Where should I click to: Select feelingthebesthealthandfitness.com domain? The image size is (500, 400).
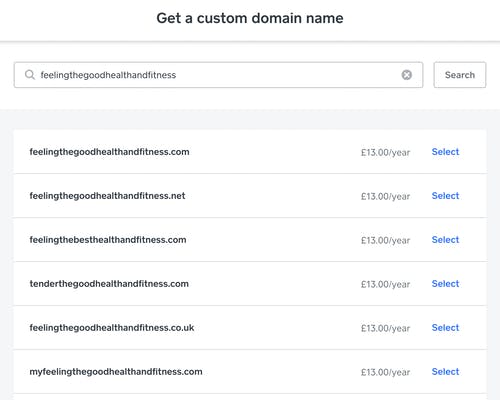pos(445,240)
